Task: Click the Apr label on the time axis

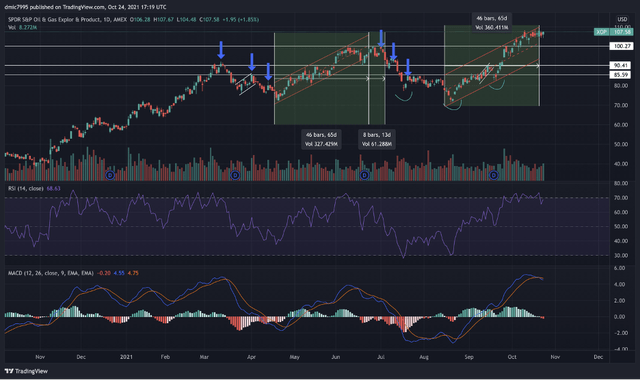Action: pyautogui.click(x=251, y=357)
